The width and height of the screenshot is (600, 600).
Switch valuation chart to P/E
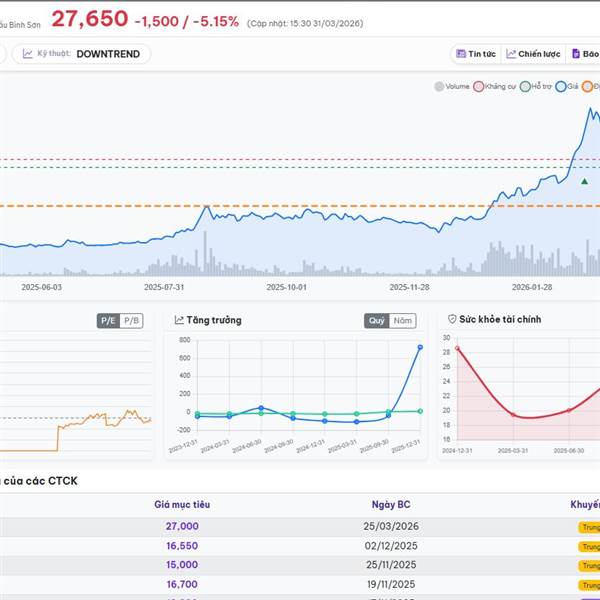tap(108, 320)
